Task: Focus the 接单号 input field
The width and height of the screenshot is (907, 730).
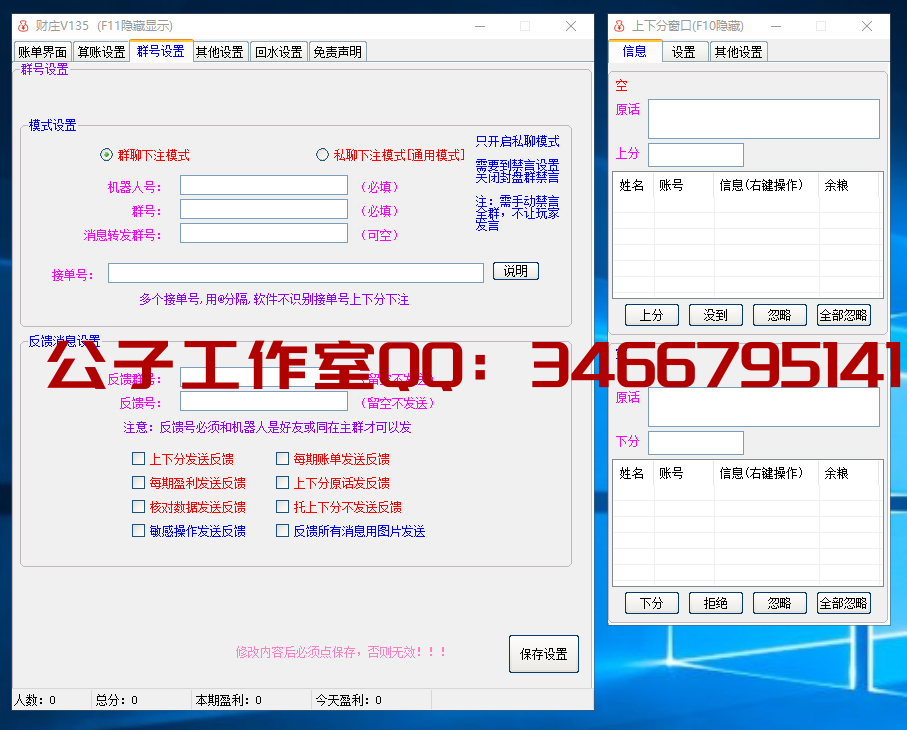Action: [296, 273]
